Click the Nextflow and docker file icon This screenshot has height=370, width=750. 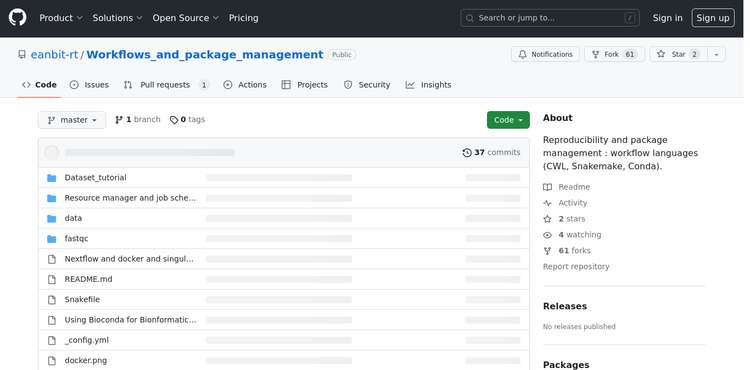[52, 259]
